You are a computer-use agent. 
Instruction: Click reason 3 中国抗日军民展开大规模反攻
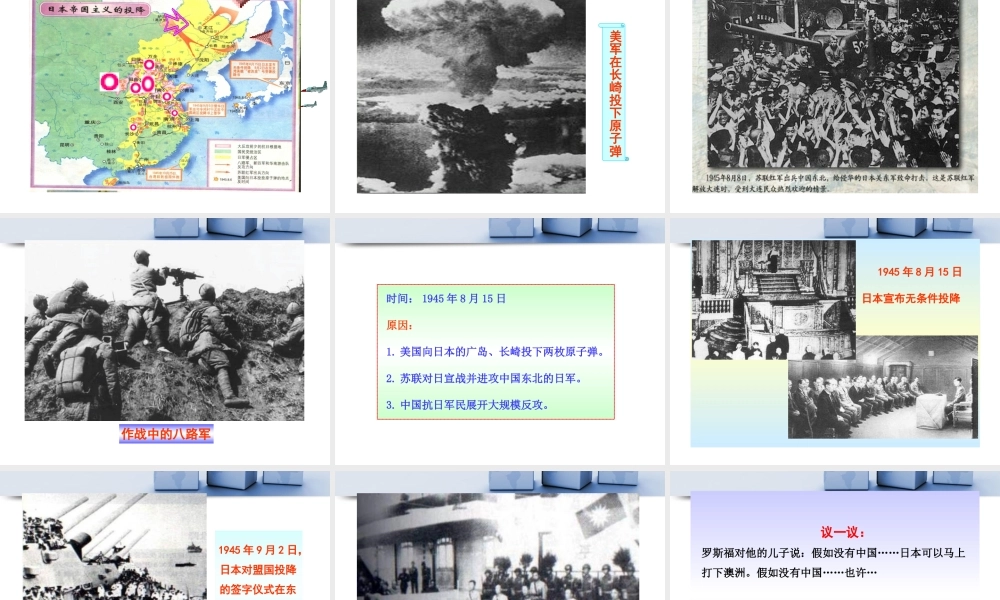[x=468, y=405]
